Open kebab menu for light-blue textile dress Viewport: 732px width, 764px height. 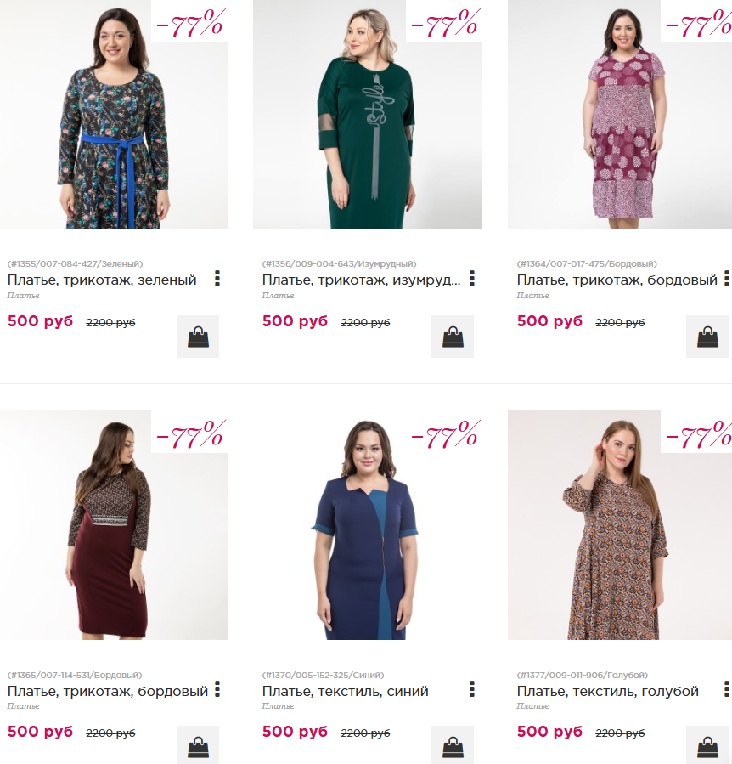tap(726, 690)
